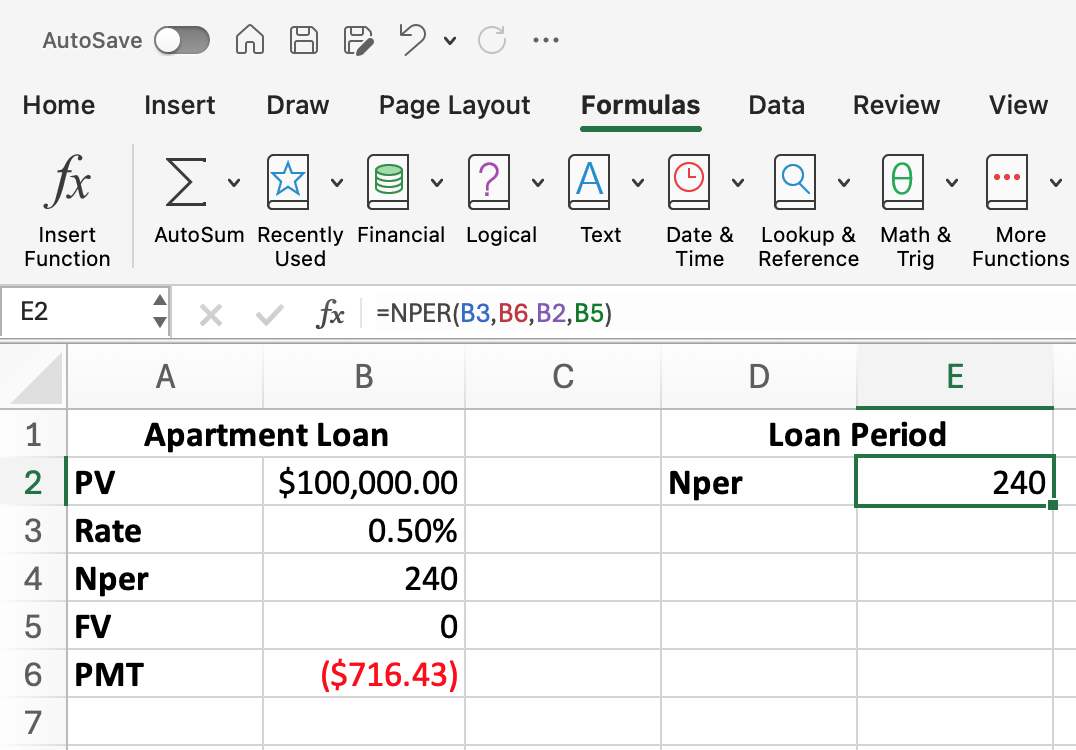
Task: Open Recently Used functions book icon
Action: coord(288,182)
